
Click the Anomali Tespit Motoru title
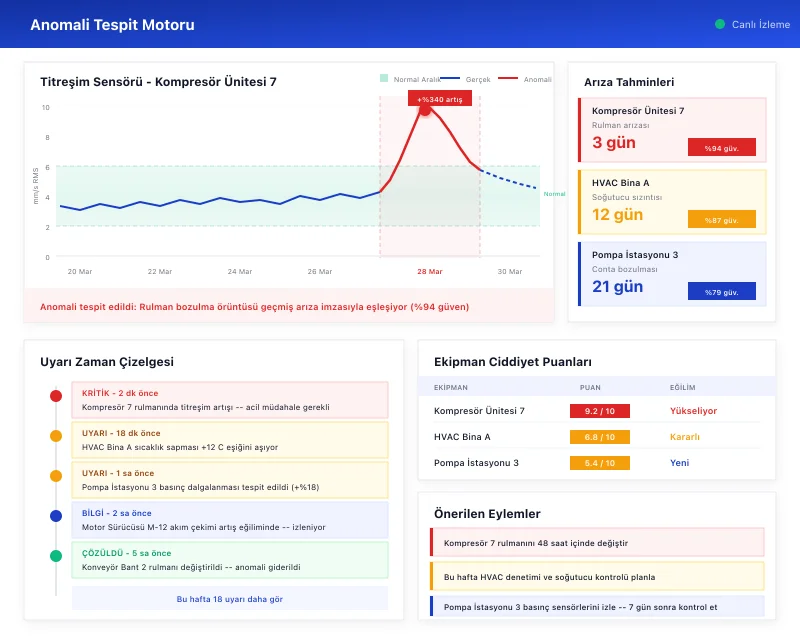point(110,25)
